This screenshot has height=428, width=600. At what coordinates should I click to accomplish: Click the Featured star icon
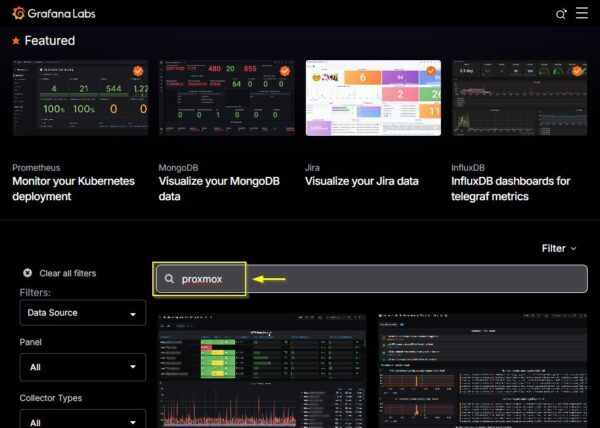click(x=16, y=41)
